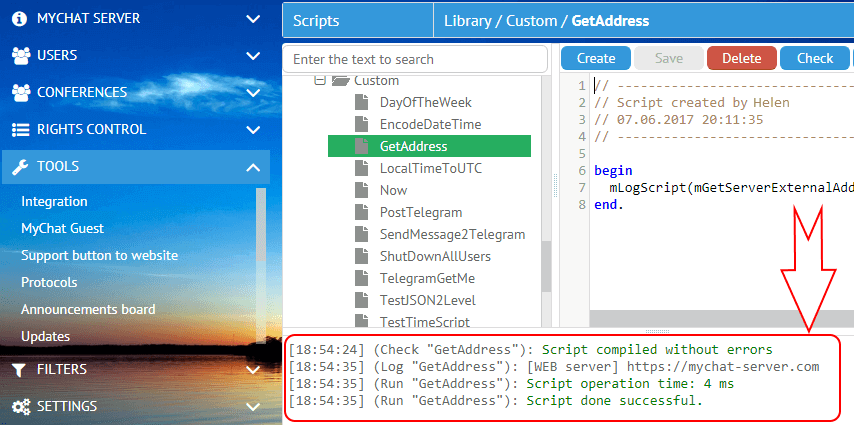
Task: Click the Settings gears icon
Action: point(20,407)
